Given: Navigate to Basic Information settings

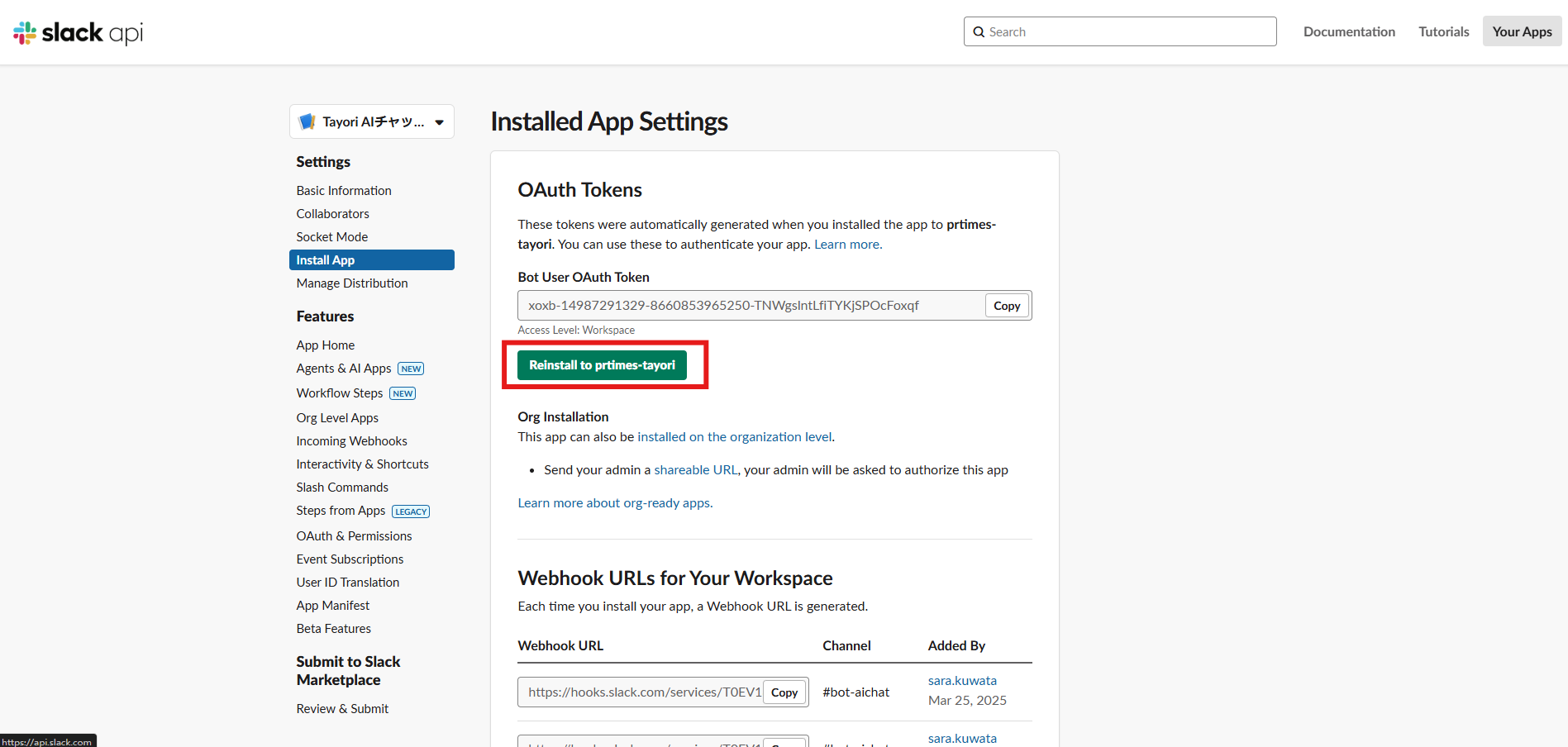Looking at the screenshot, I should 344,191.
